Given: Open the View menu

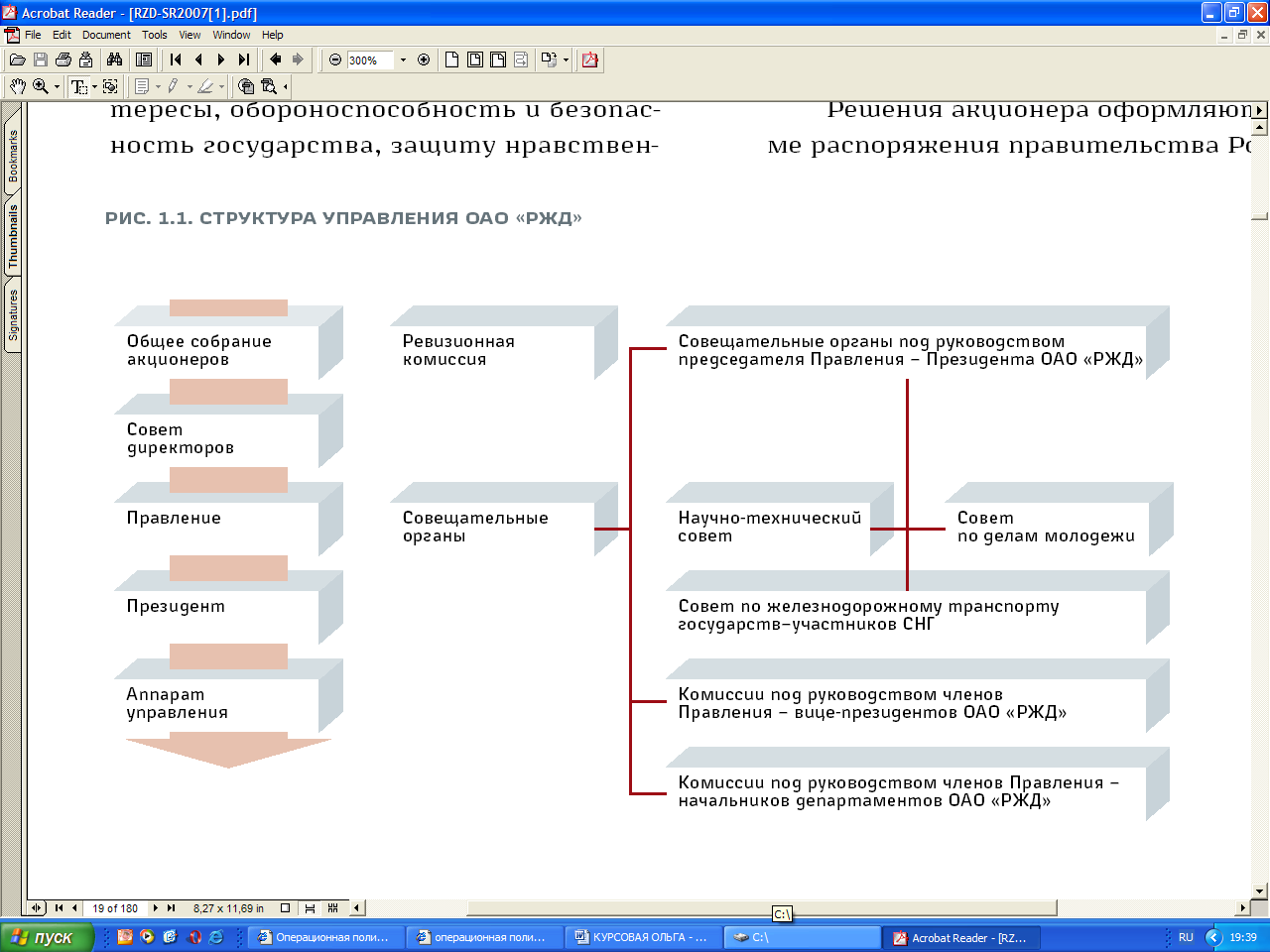Looking at the screenshot, I should coord(190,35).
